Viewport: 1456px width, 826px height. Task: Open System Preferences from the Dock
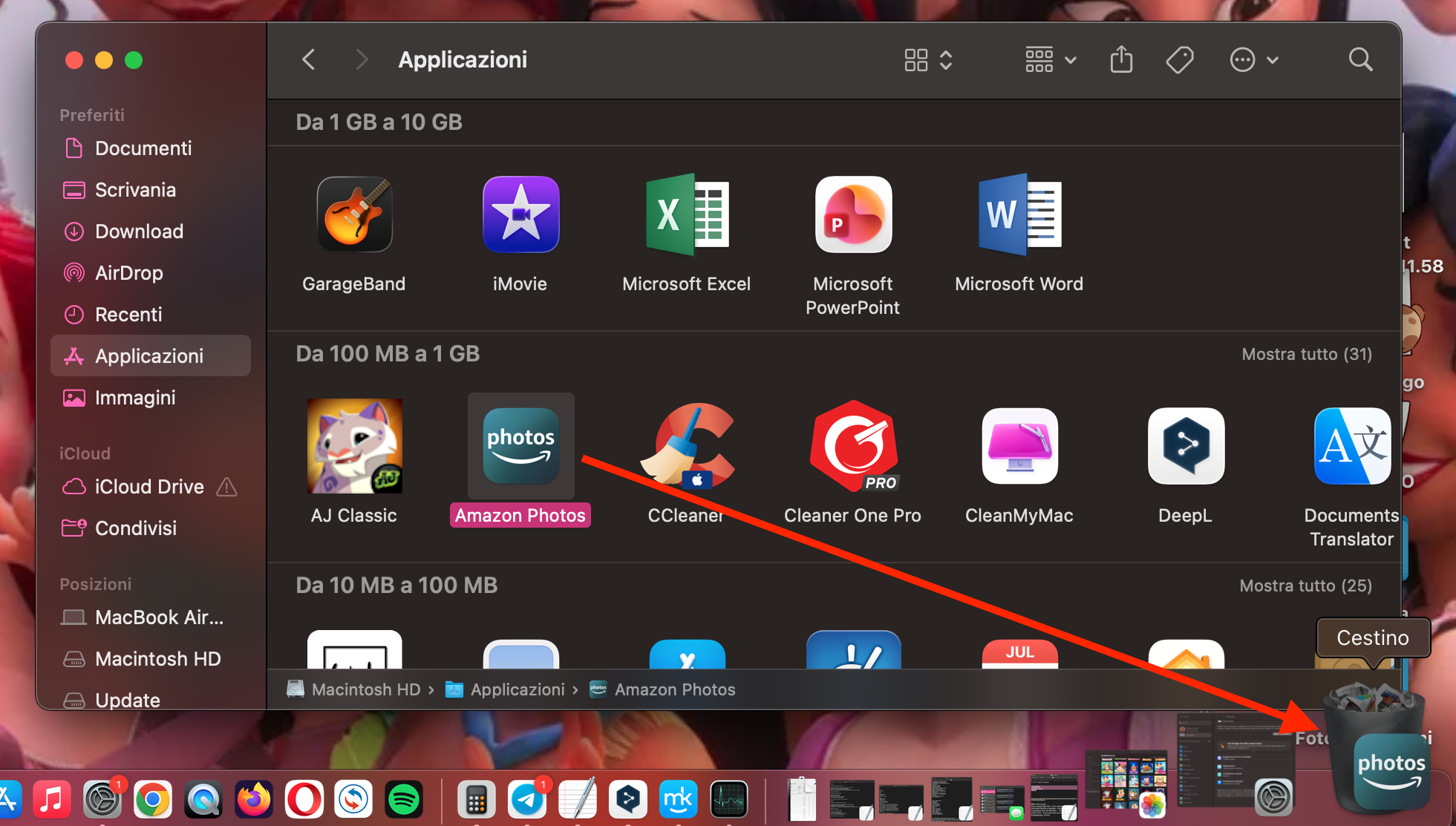(102, 799)
